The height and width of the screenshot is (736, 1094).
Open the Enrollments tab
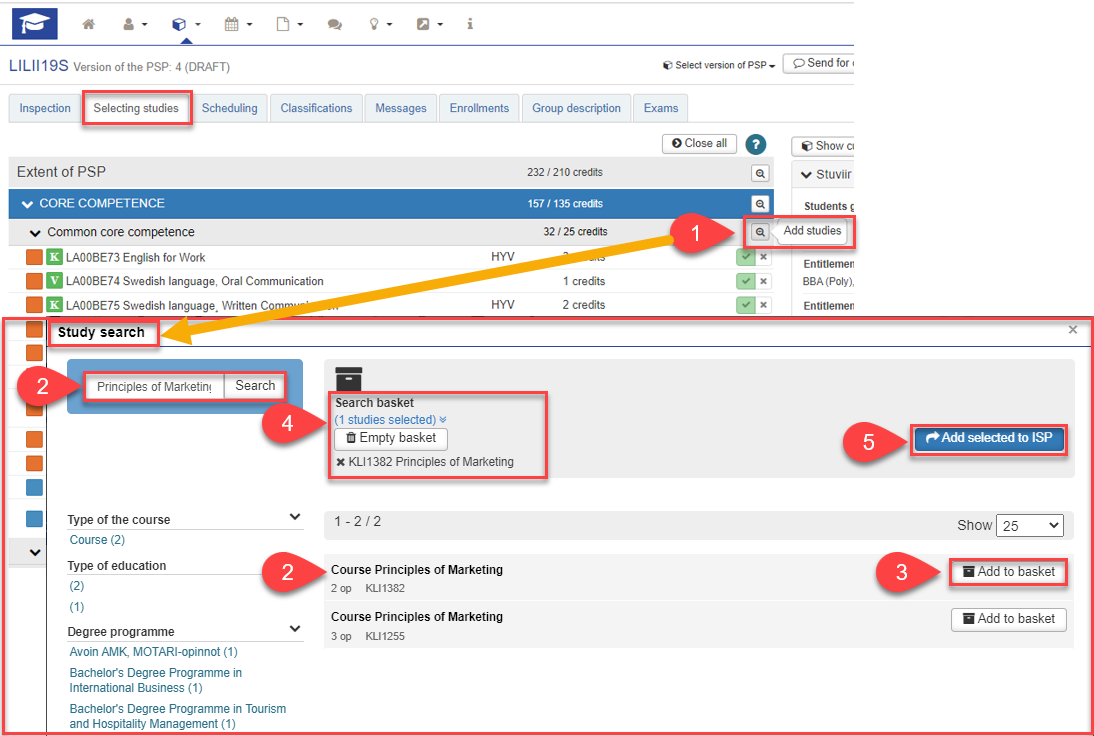click(479, 108)
